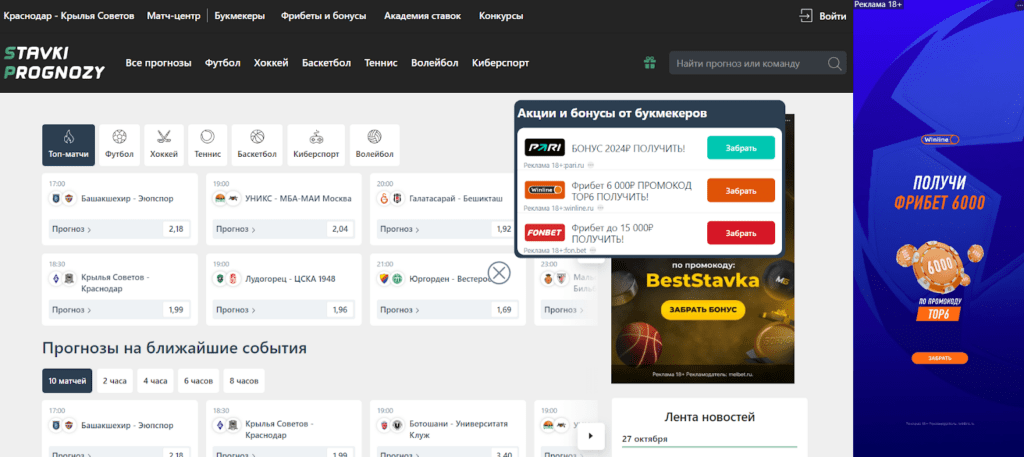
Task: Open Хоккей in the main navigation
Action: [x=271, y=63]
